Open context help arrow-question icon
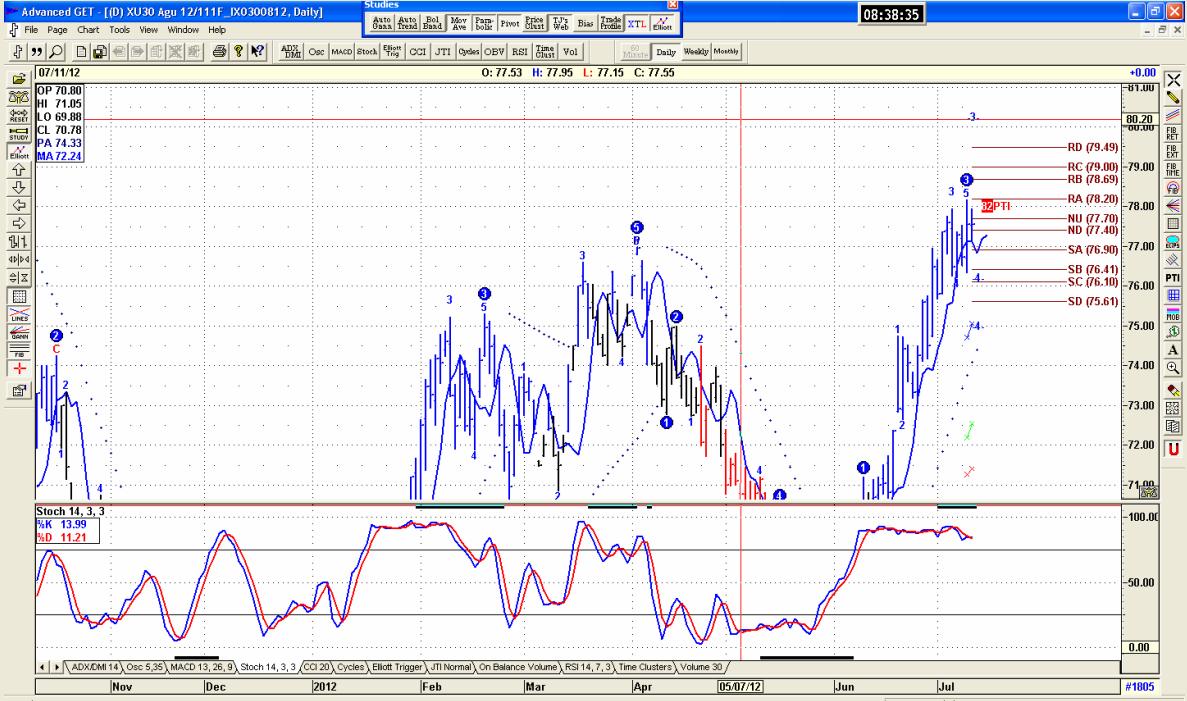This screenshot has width=1187, height=701. (257, 51)
